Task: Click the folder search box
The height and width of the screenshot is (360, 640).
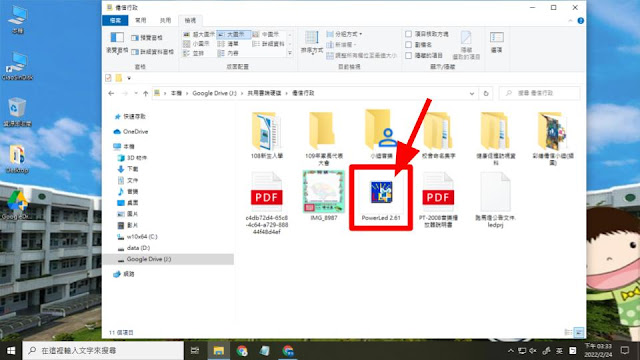Action: point(540,93)
